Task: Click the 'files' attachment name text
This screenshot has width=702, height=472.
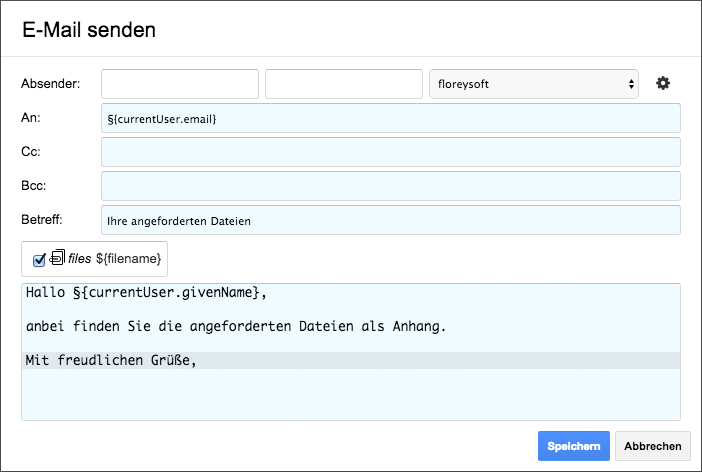Action: click(x=80, y=258)
